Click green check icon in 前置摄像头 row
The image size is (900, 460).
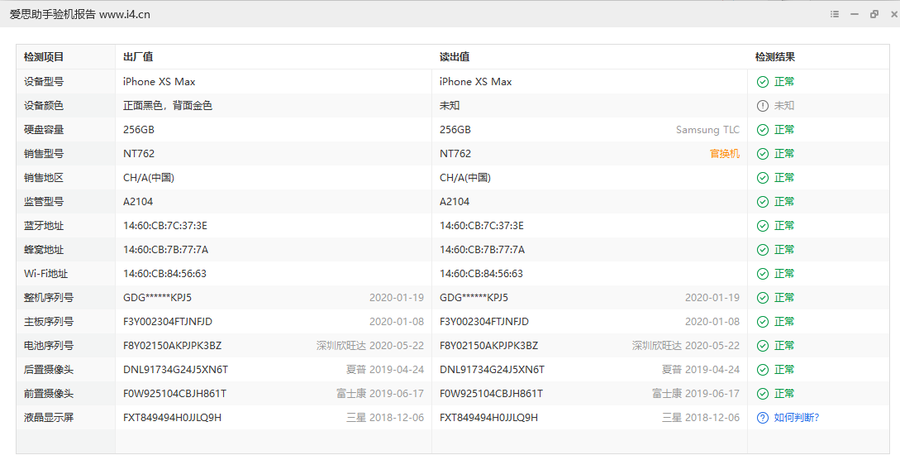pyautogui.click(x=762, y=393)
